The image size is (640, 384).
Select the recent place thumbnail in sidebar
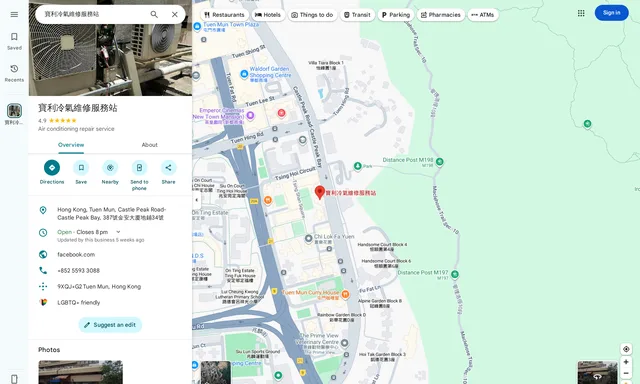14,111
